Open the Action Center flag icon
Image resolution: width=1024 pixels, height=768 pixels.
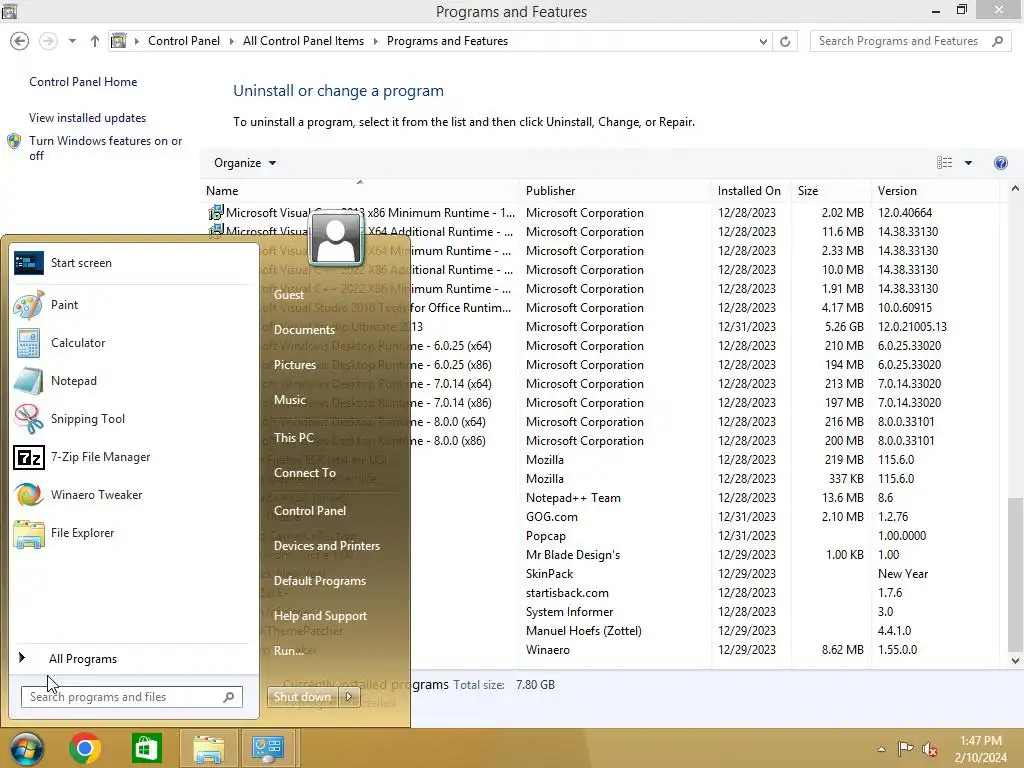(x=905, y=748)
